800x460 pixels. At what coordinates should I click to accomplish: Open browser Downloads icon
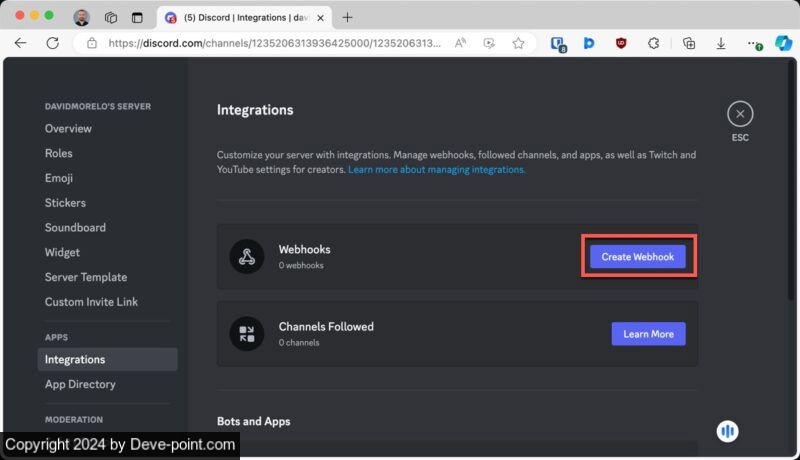tap(721, 43)
